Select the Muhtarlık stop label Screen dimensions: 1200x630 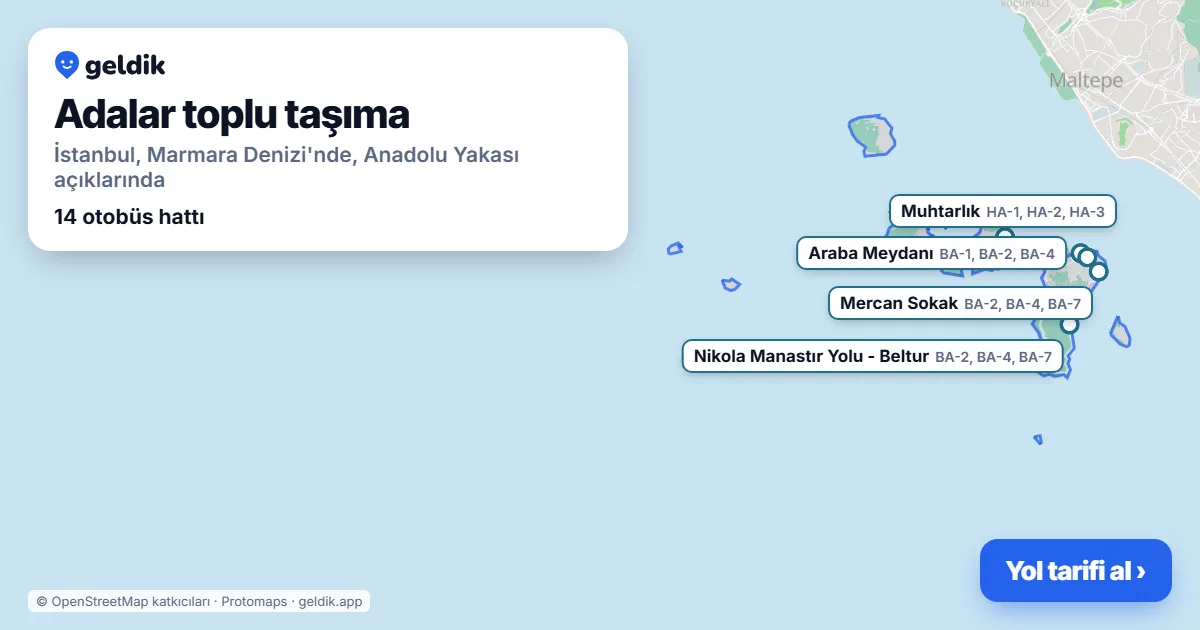point(1003,211)
